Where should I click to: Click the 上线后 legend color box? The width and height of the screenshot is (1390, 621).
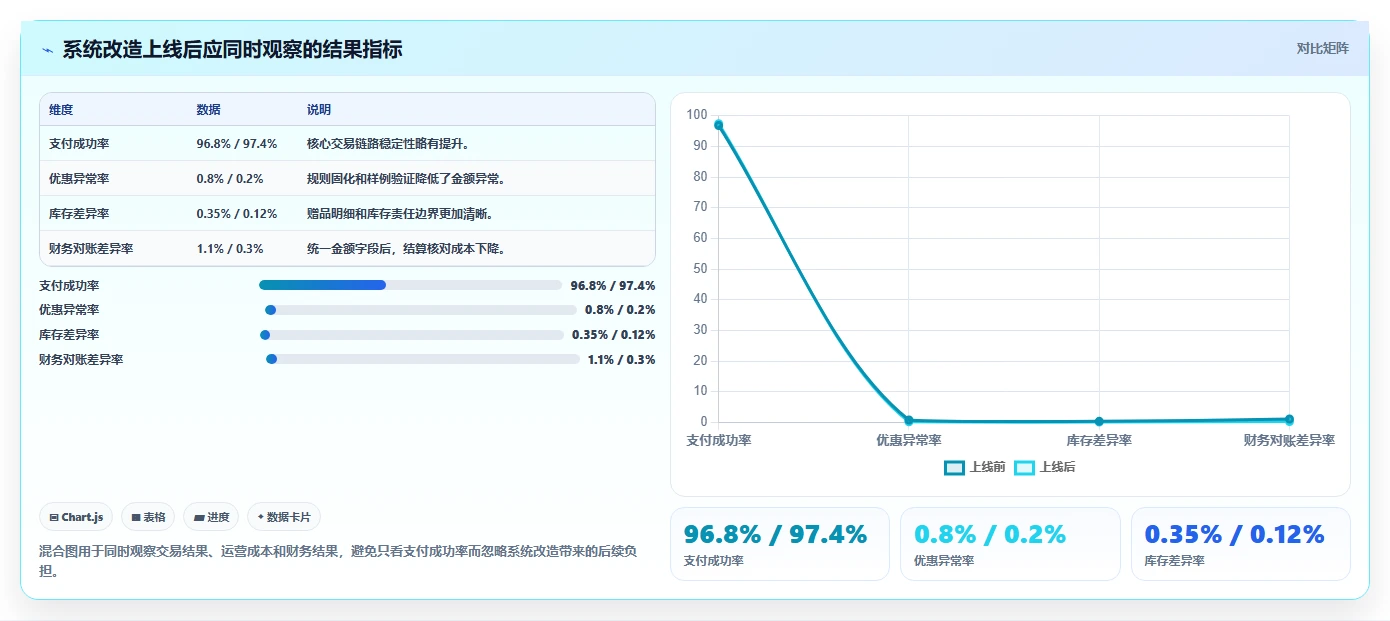[1025, 467]
